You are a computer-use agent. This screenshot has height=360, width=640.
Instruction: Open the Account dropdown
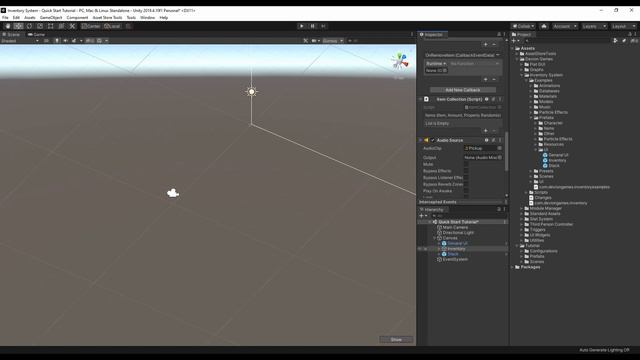point(565,26)
